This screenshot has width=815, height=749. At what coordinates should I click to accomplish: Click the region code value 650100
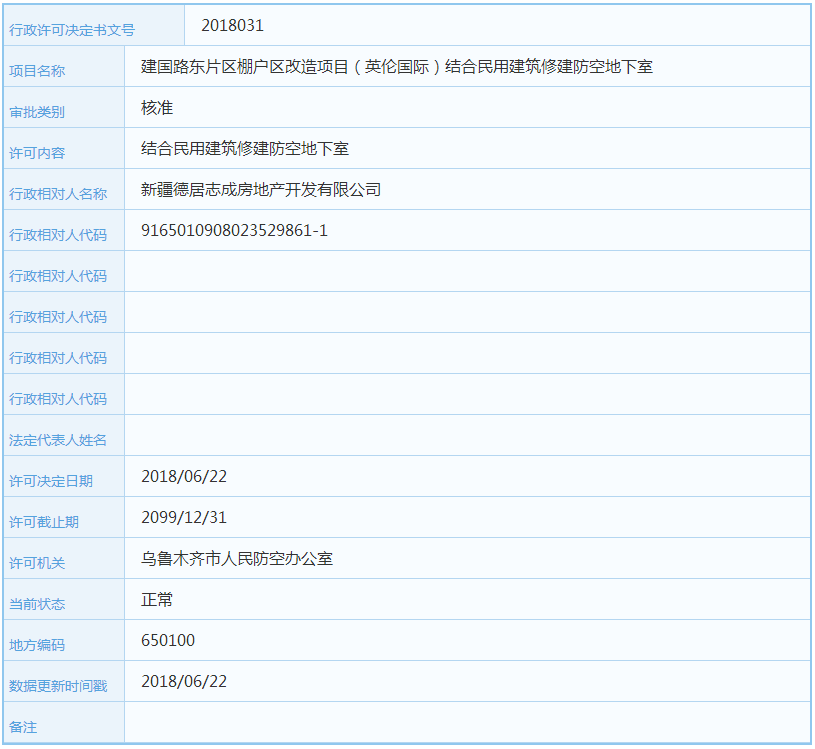pos(168,641)
